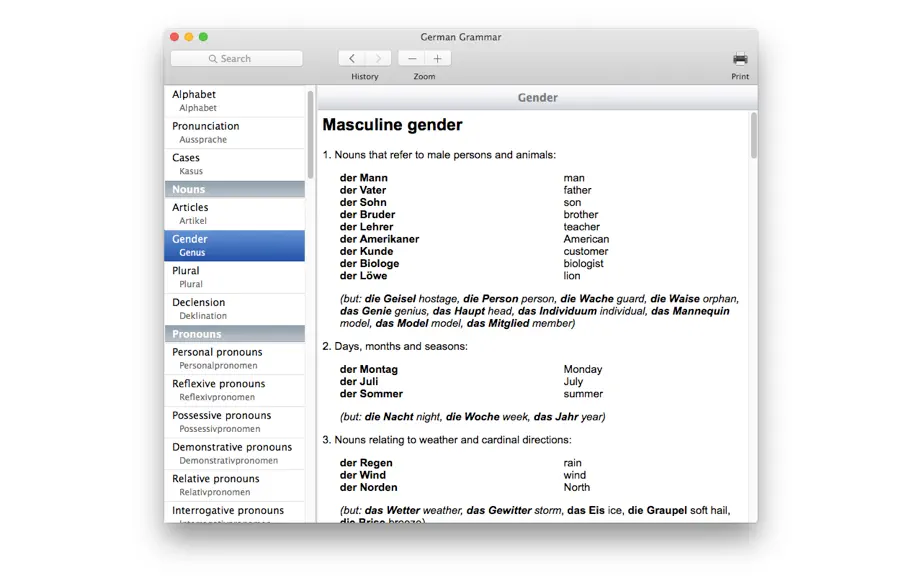This screenshot has width=922, height=576.
Task: Click inside the Search field
Action: click(236, 58)
